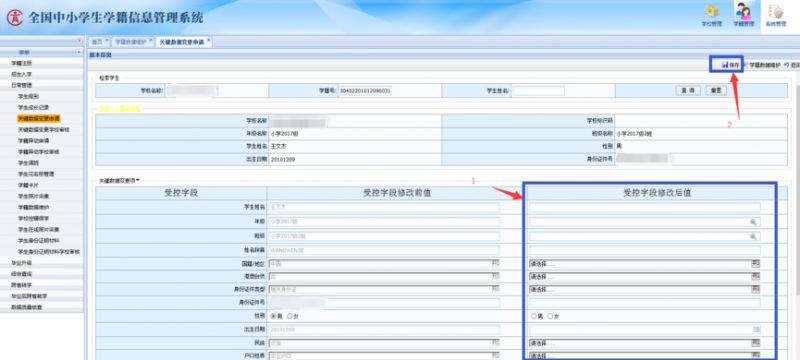Open 系统管理 gear icon in header
800x360 pixels.
click(776, 15)
